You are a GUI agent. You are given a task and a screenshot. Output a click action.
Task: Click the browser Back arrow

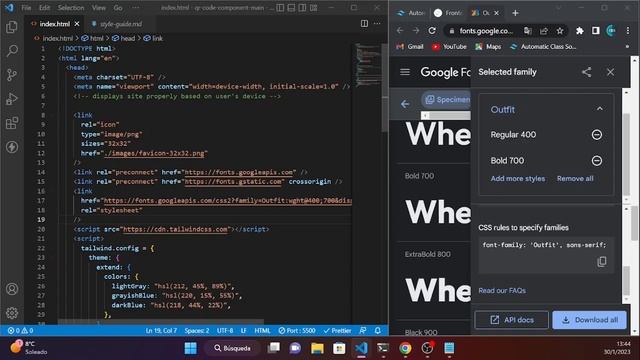click(x=400, y=31)
